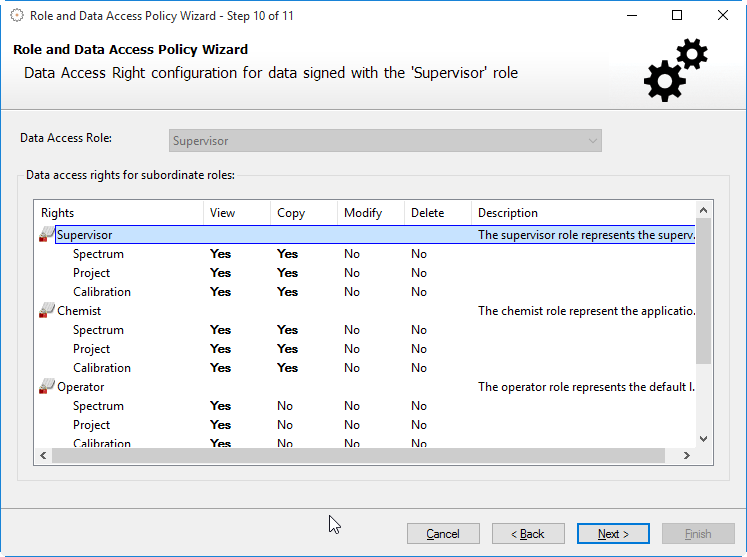Click right arrow of horizontal scrollbar

pyautogui.click(x=686, y=456)
